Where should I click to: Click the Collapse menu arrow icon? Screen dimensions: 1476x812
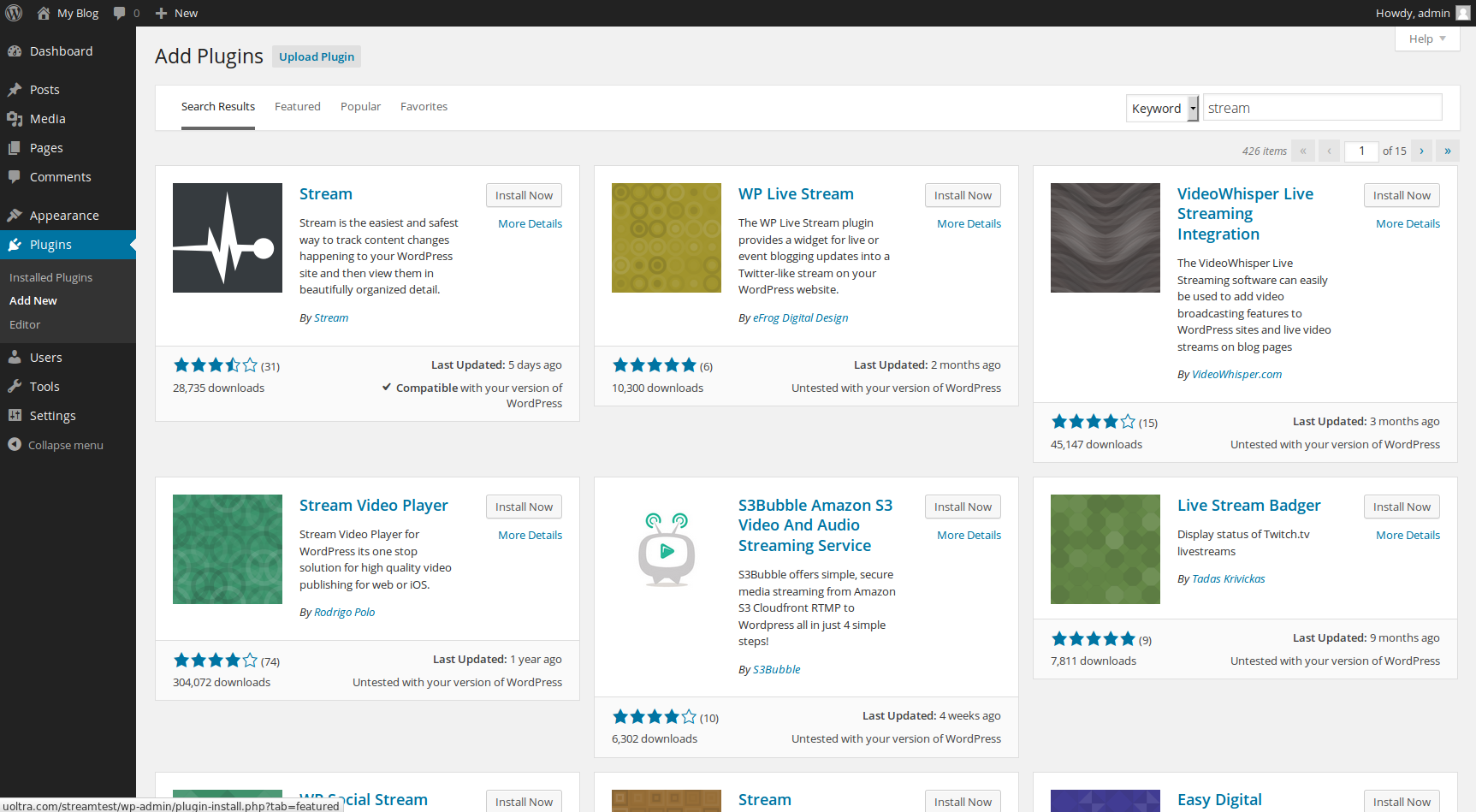click(x=15, y=445)
